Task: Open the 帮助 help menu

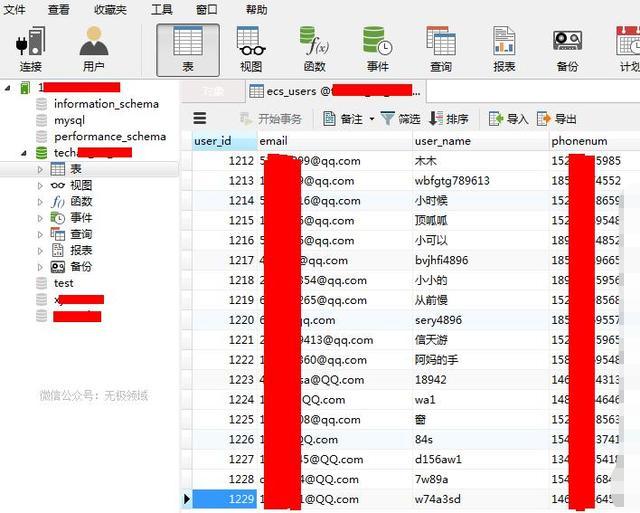Action: click(x=256, y=9)
